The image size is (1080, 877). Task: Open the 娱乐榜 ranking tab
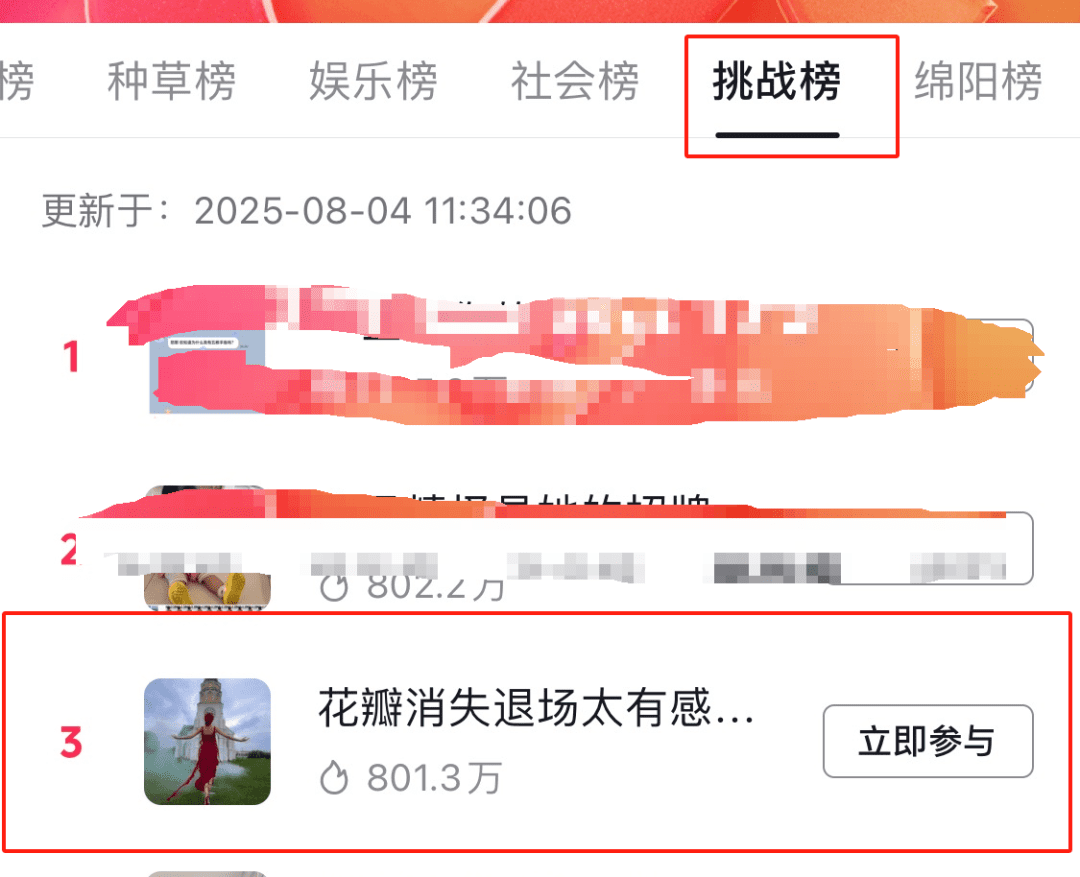click(x=373, y=81)
